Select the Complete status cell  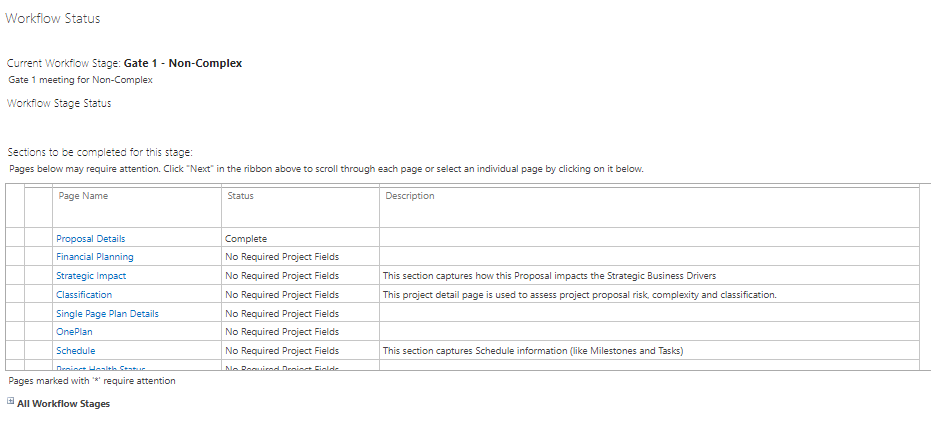246,239
